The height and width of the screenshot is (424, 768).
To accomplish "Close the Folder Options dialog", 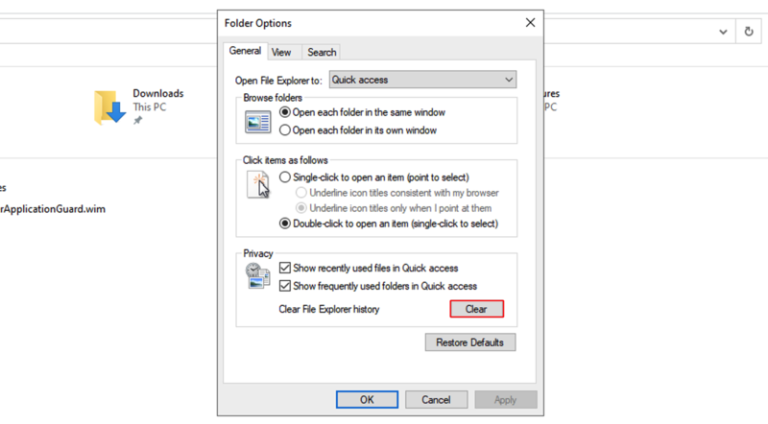I will pyautogui.click(x=529, y=22).
